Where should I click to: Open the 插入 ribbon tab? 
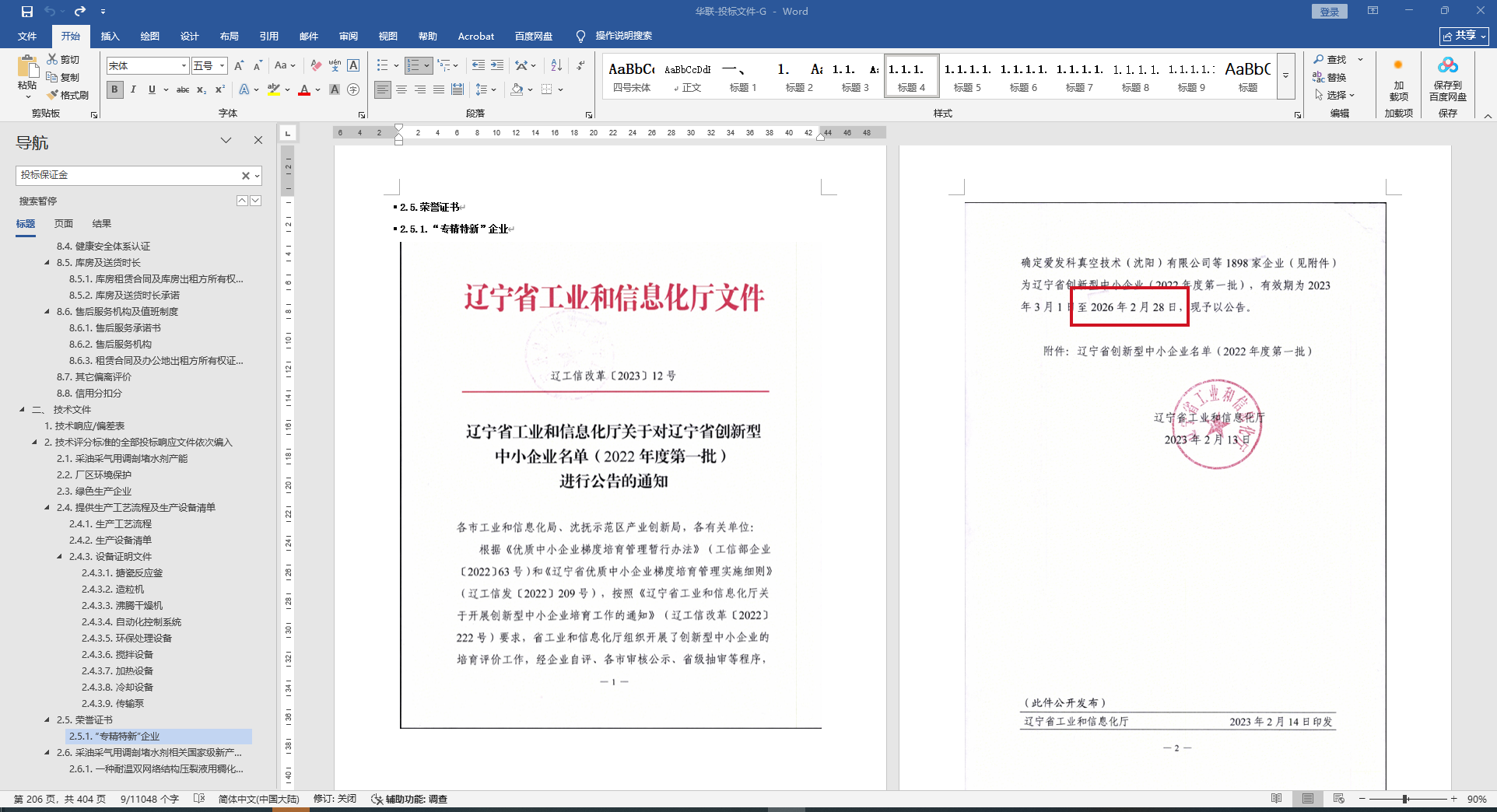[x=110, y=37]
